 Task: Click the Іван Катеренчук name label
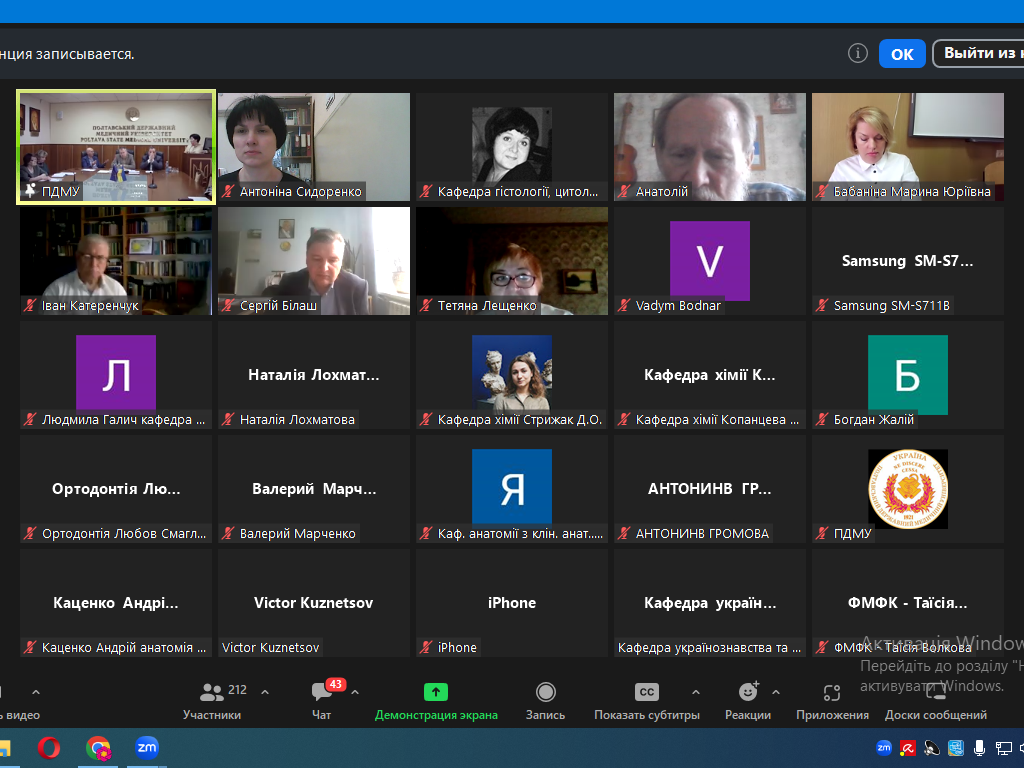tap(90, 305)
